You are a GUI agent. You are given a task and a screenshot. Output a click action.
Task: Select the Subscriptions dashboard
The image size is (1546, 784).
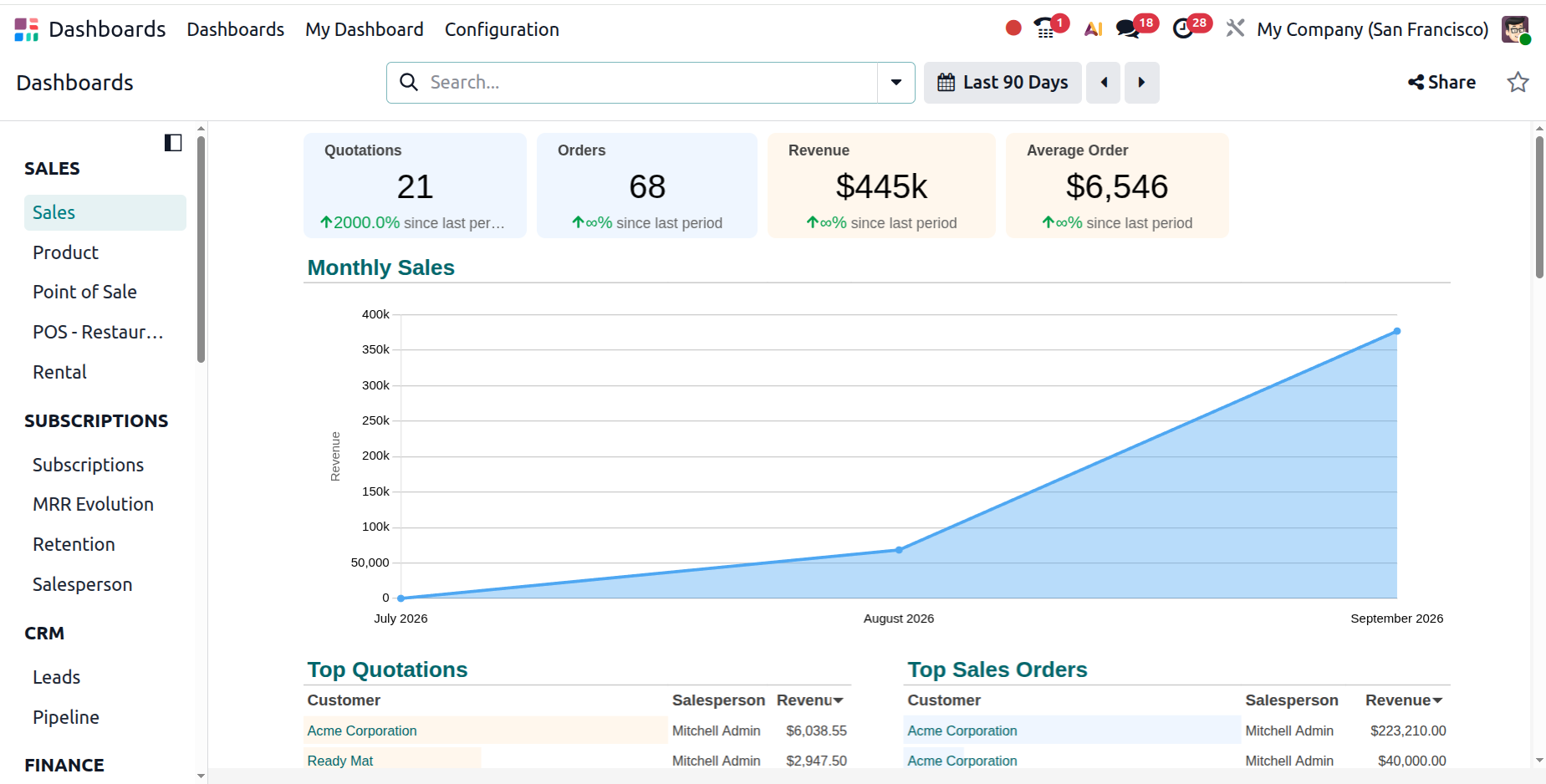(105, 465)
